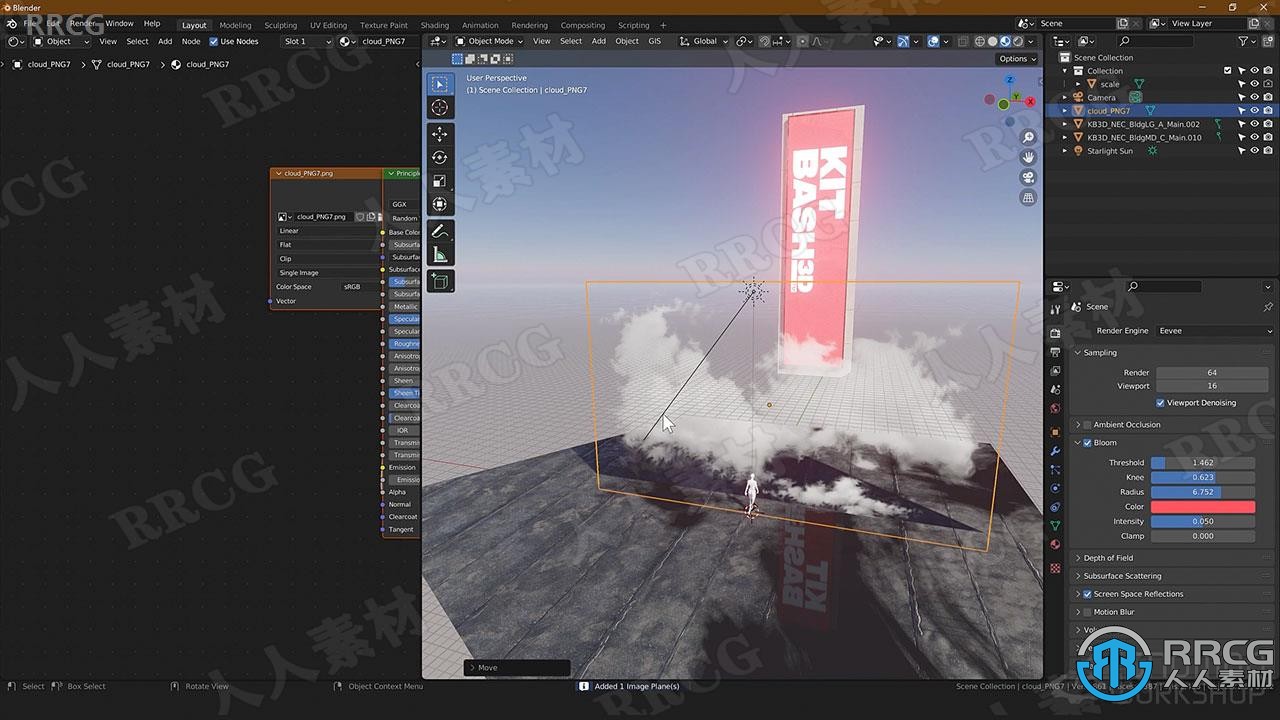Open the Render properties tab icon
The height and width of the screenshot is (720, 1280).
pyautogui.click(x=1055, y=333)
